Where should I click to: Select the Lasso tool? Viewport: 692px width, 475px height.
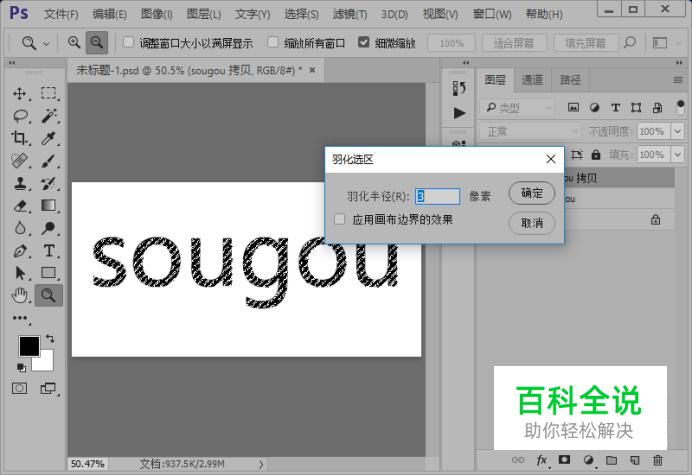tap(20, 116)
